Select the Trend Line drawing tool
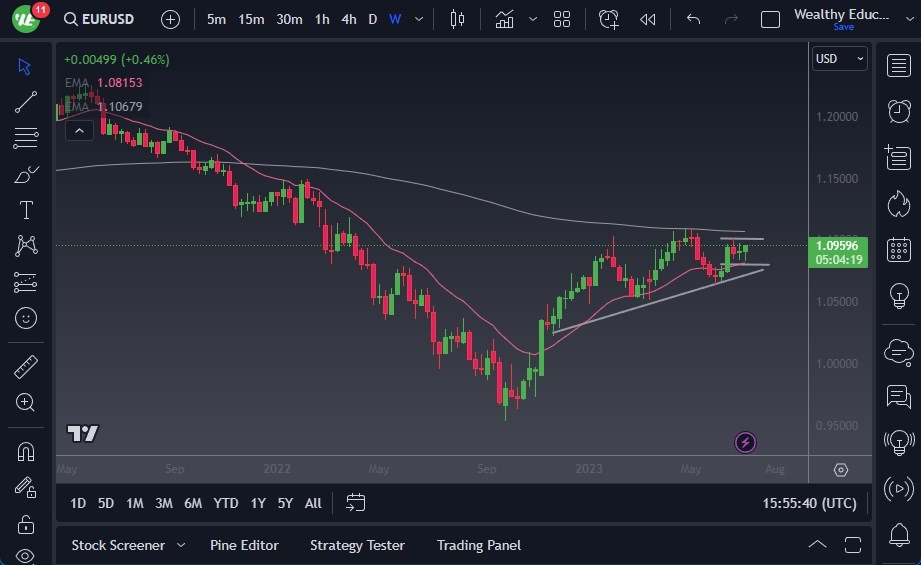This screenshot has width=921, height=565. coord(26,102)
